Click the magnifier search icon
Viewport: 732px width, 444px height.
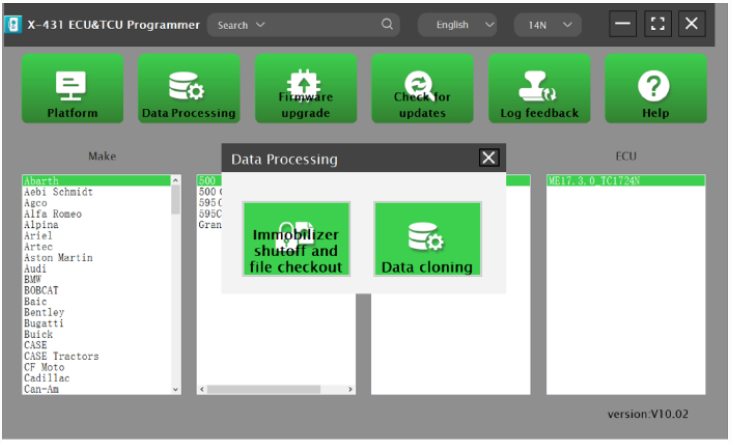(x=388, y=25)
